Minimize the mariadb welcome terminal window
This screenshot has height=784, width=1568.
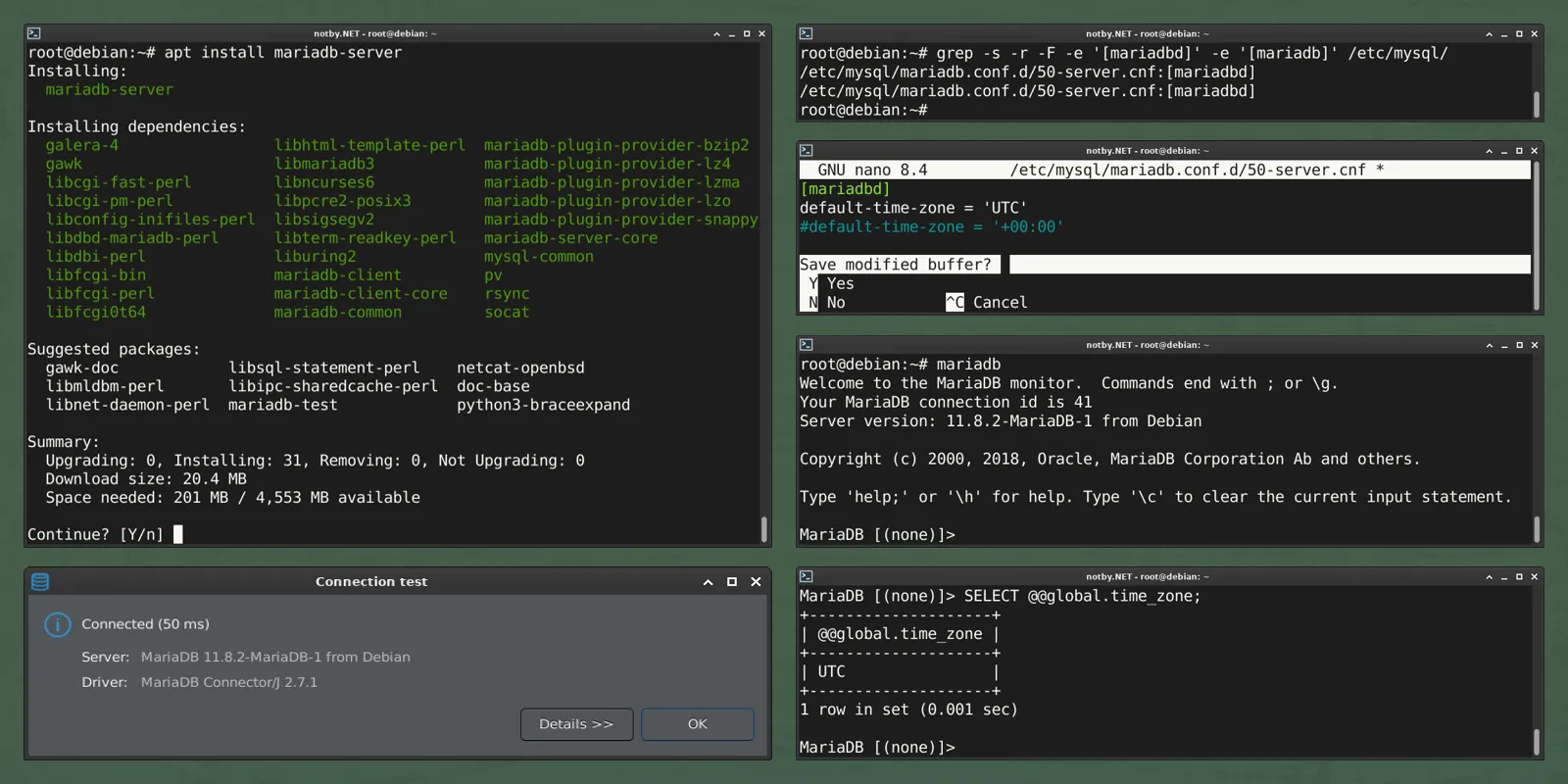(x=1504, y=345)
